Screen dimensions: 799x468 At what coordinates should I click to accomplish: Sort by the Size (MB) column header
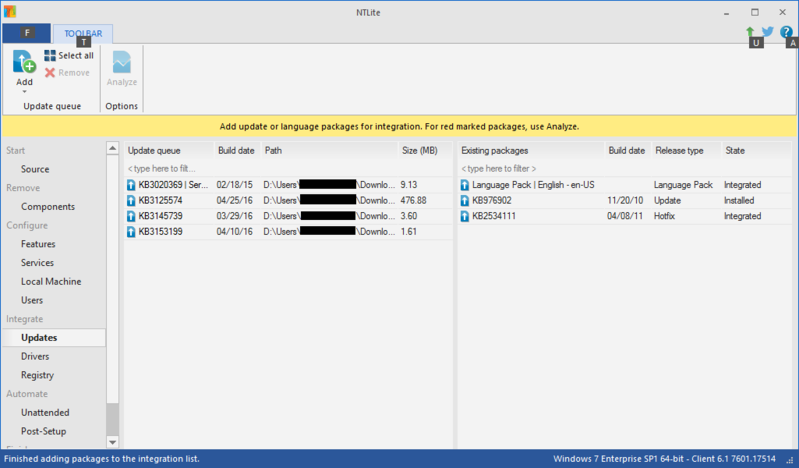(420, 151)
